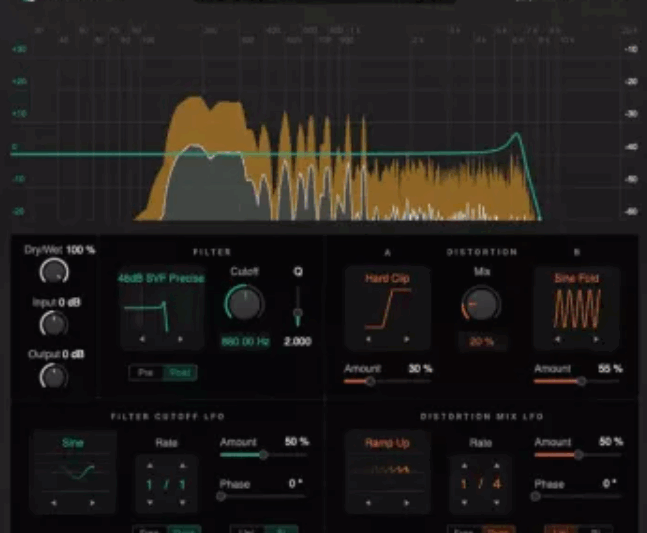
Task: Click the Q value 2.000
Action: point(298,342)
